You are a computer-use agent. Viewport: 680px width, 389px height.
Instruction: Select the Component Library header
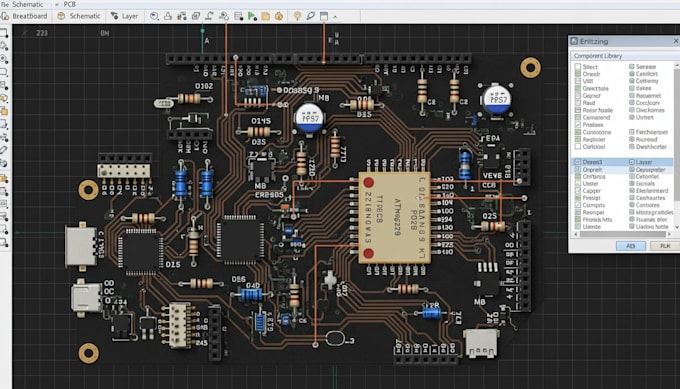pyautogui.click(x=624, y=56)
